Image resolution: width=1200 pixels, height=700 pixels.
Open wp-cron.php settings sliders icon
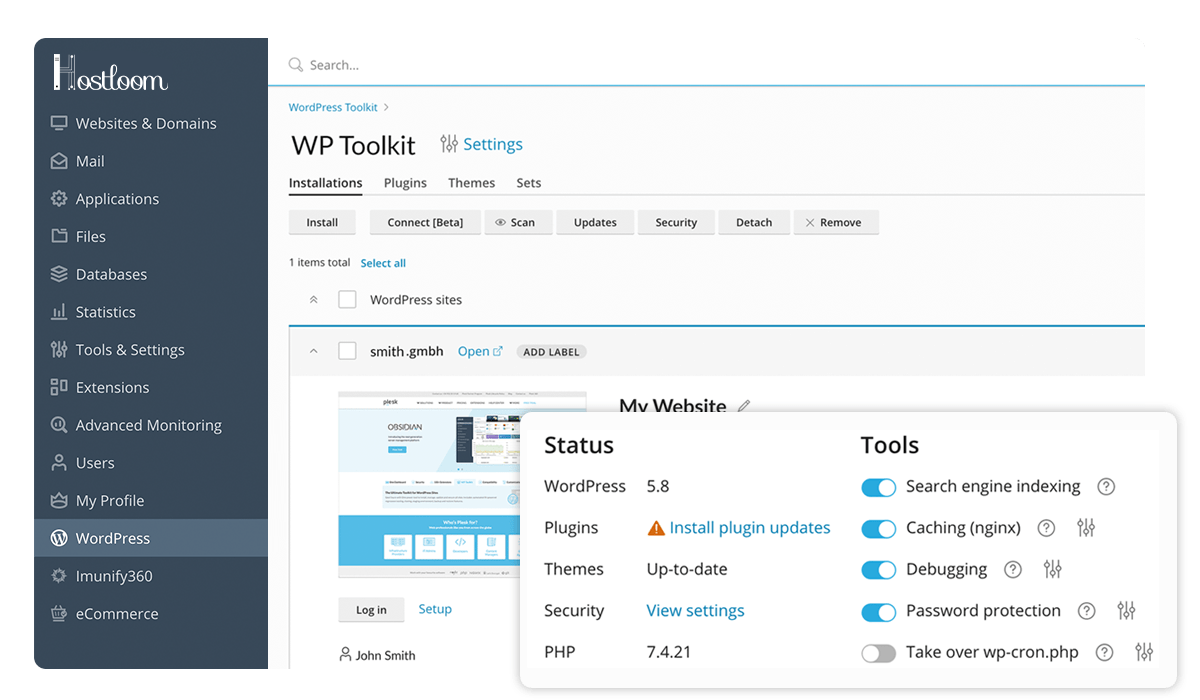click(1144, 652)
